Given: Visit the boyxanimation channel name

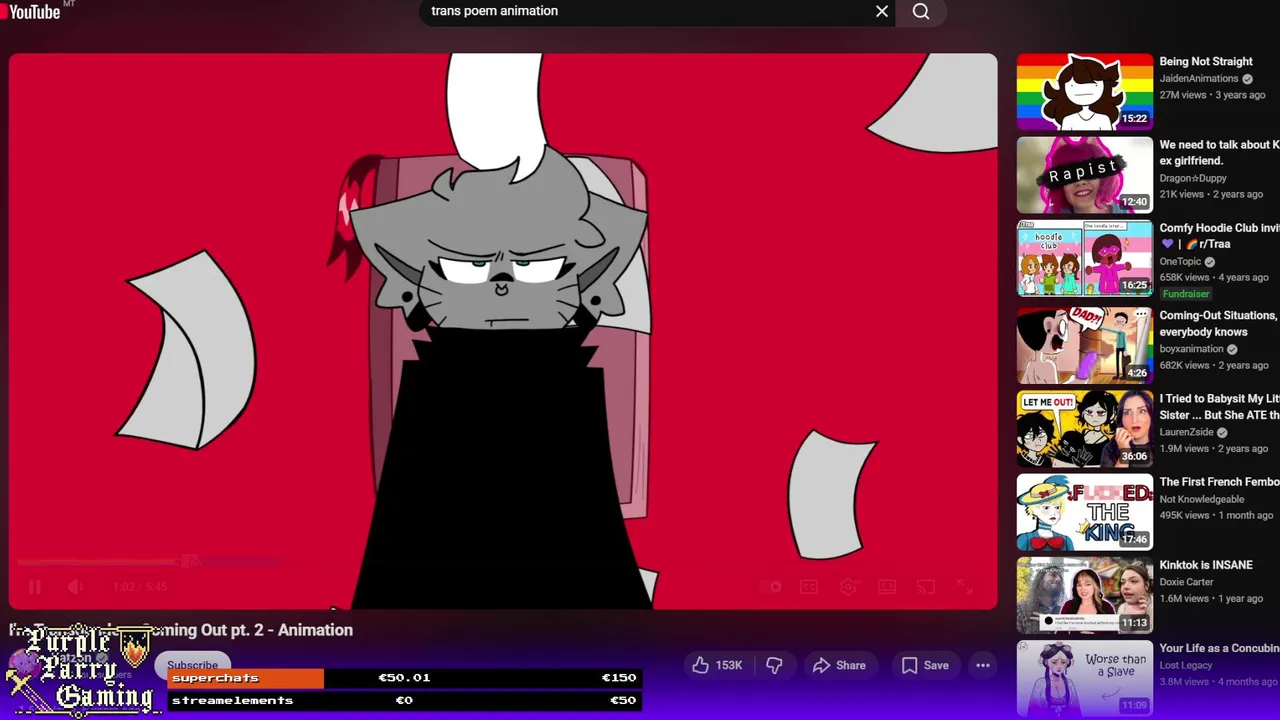Looking at the screenshot, I should [x=1192, y=349].
